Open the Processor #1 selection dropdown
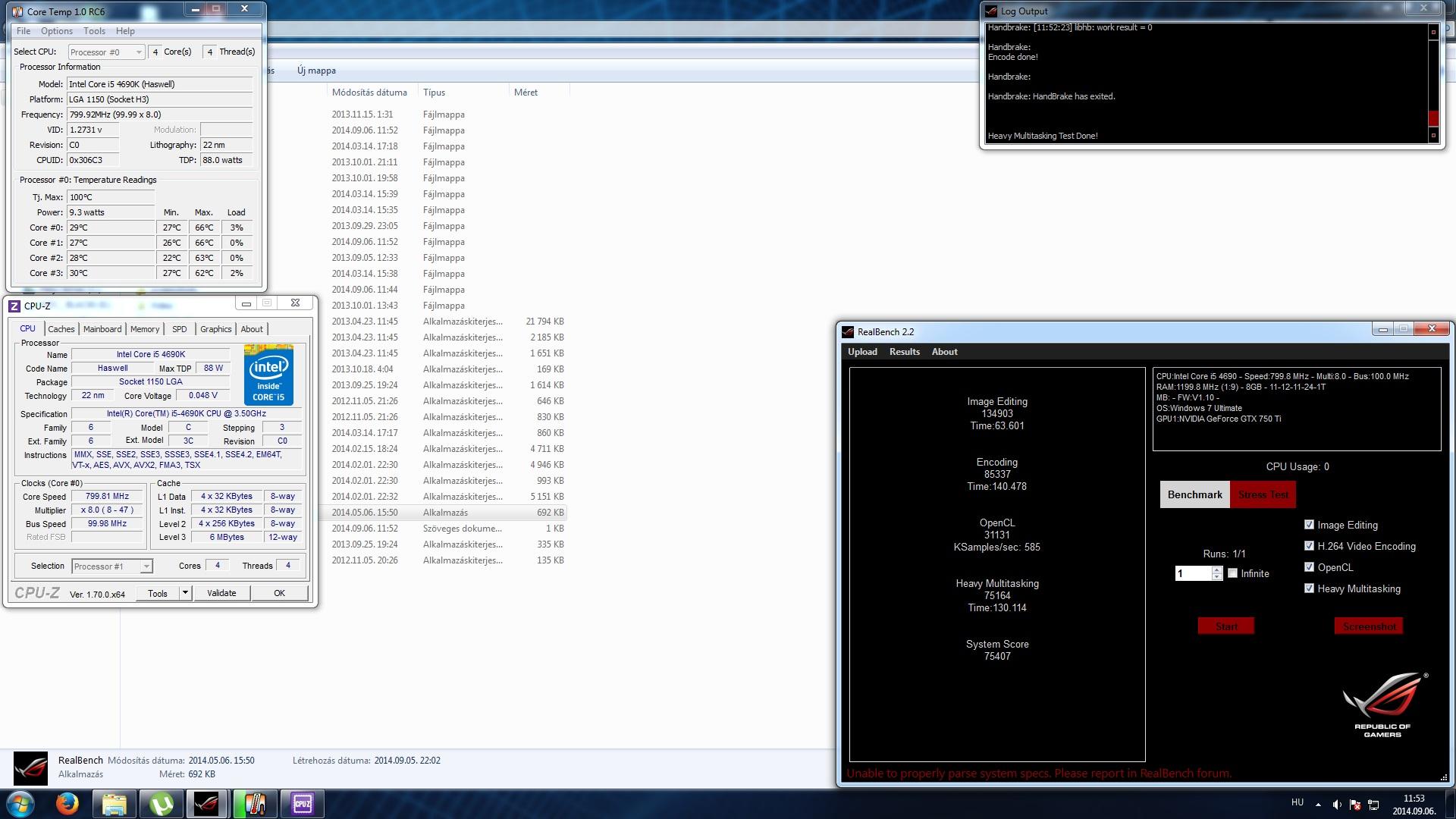Image resolution: width=1456 pixels, height=819 pixels. 112,566
